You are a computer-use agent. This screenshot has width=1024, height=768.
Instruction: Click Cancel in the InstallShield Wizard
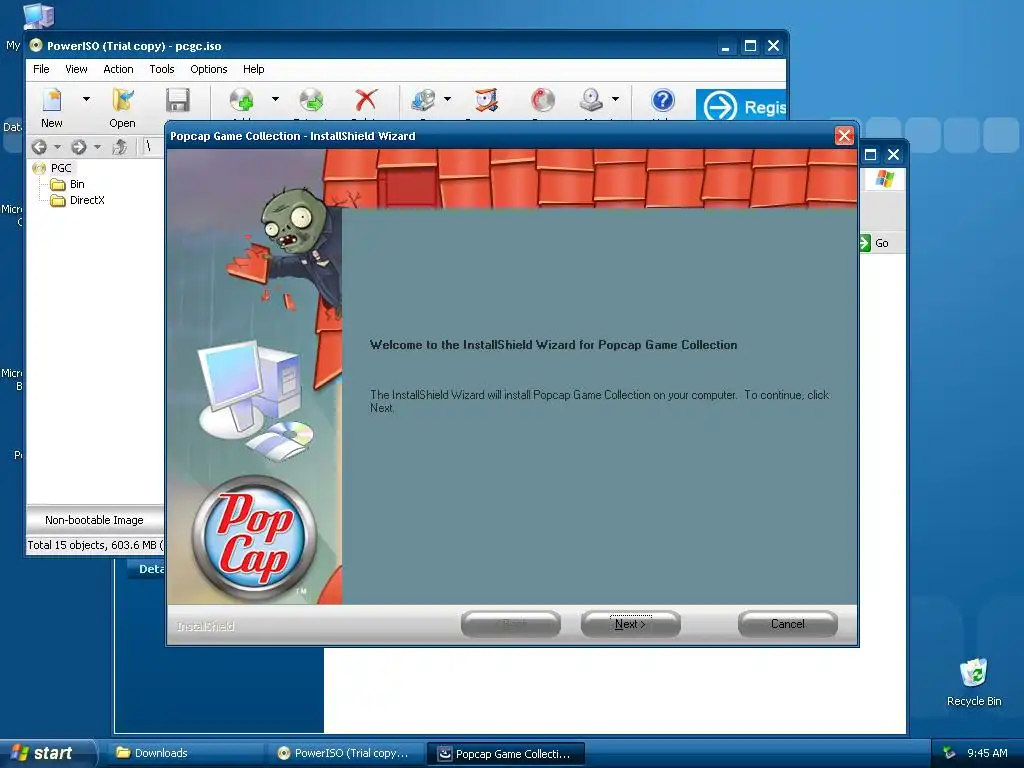click(788, 624)
